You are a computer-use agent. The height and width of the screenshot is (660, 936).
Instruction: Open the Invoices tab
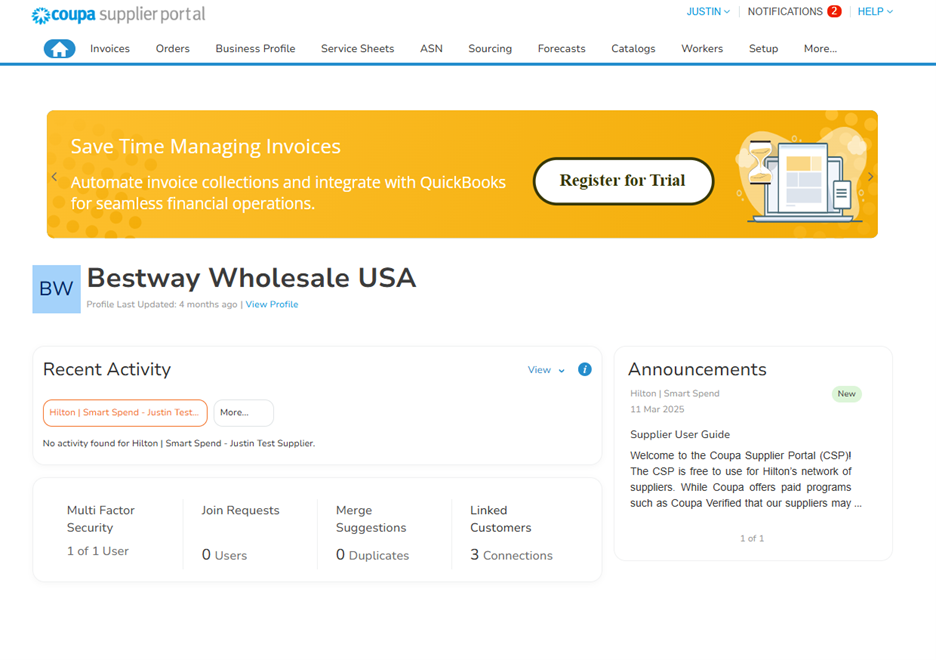pos(110,48)
